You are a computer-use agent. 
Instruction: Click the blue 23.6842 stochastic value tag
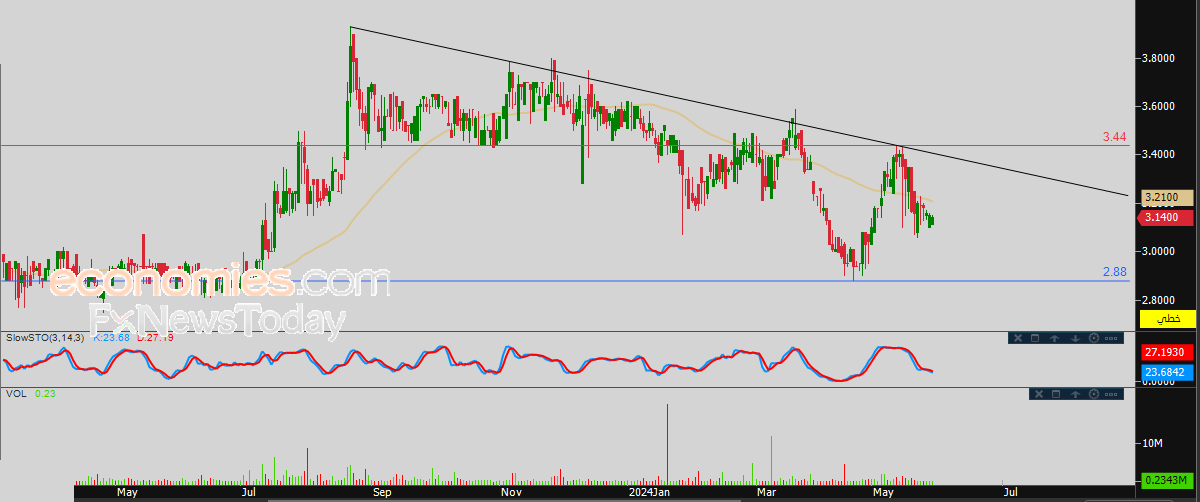coord(1167,371)
